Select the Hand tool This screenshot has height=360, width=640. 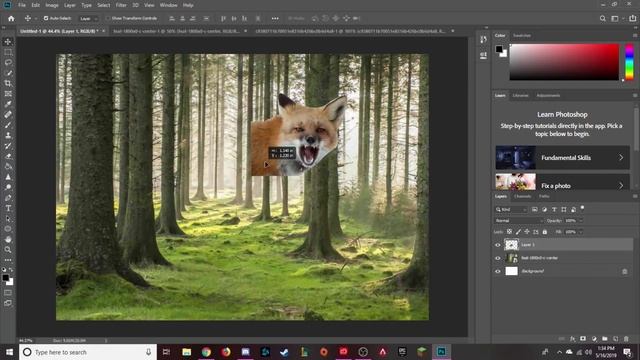[8, 239]
